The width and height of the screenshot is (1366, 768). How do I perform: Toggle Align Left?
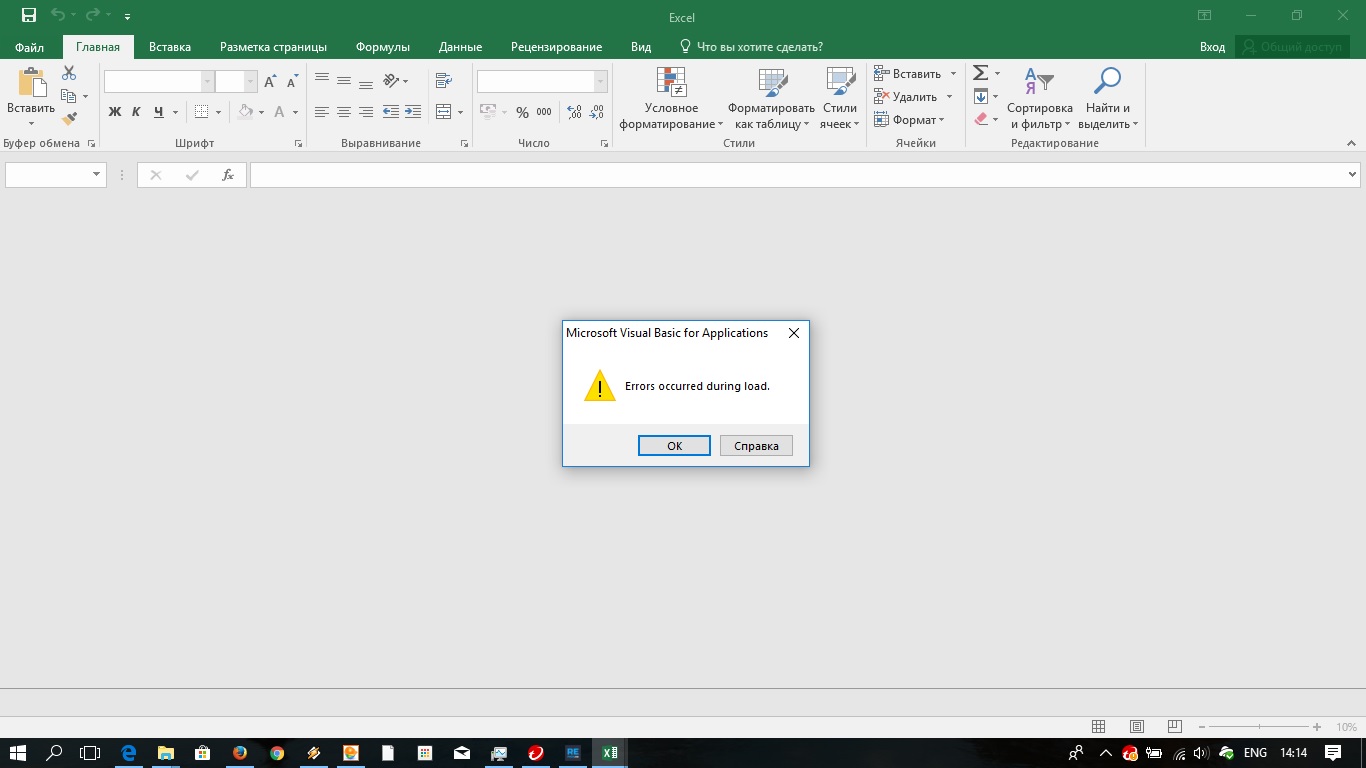(x=322, y=112)
